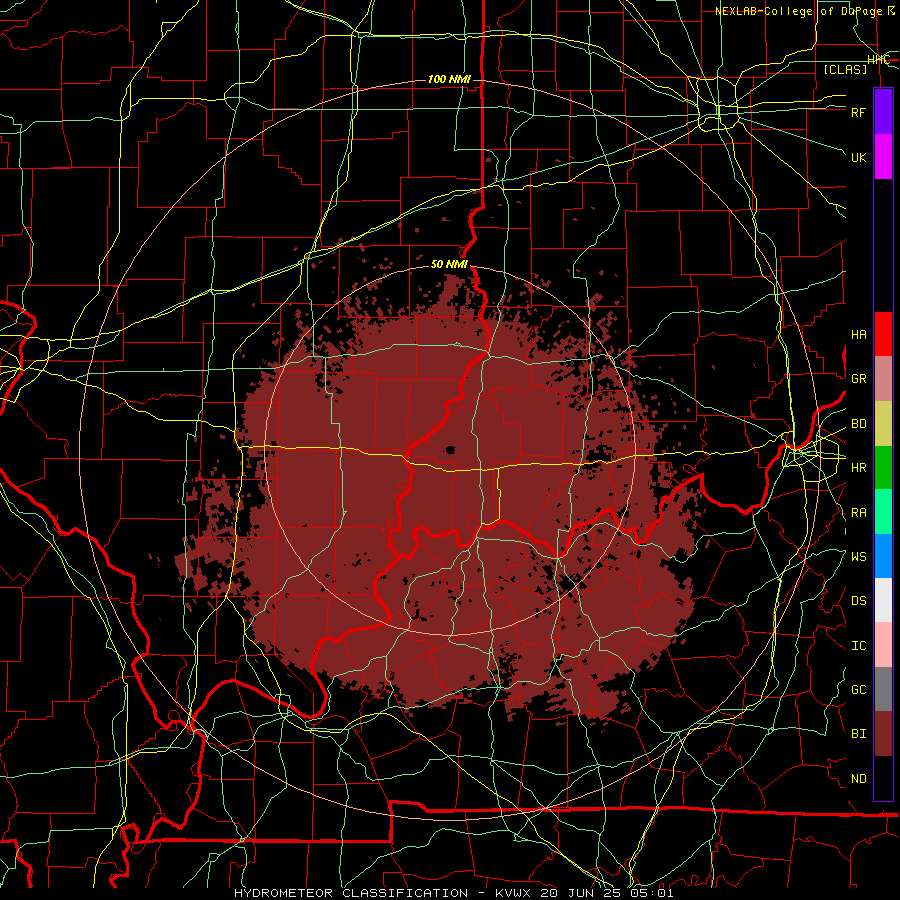This screenshot has height=900, width=900.
Task: Click the HR legend label
Action: 858,468
